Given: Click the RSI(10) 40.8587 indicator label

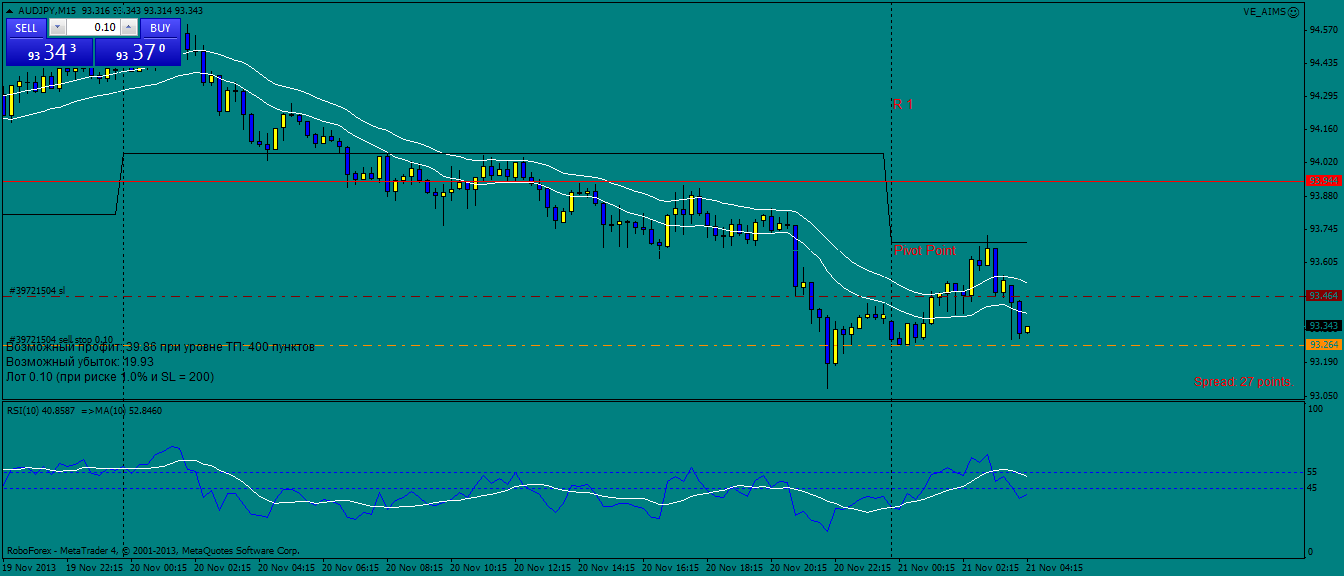Looking at the screenshot, I should click(39, 410).
